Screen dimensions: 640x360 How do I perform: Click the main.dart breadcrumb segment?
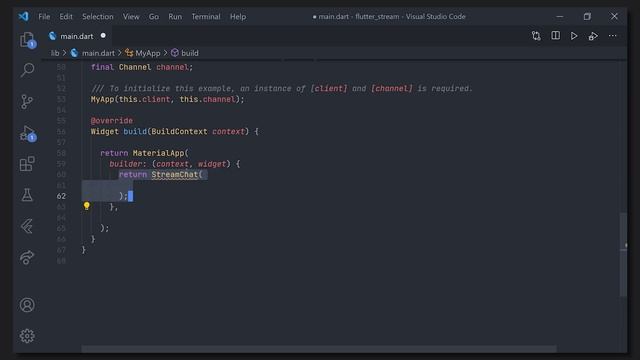98,53
